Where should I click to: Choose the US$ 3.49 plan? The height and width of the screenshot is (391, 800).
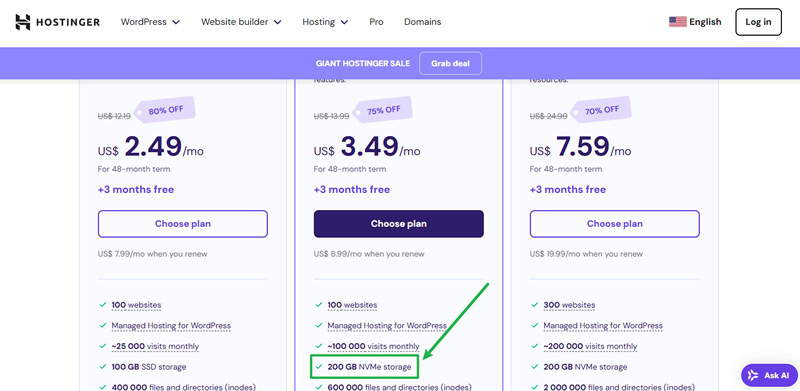coord(398,224)
